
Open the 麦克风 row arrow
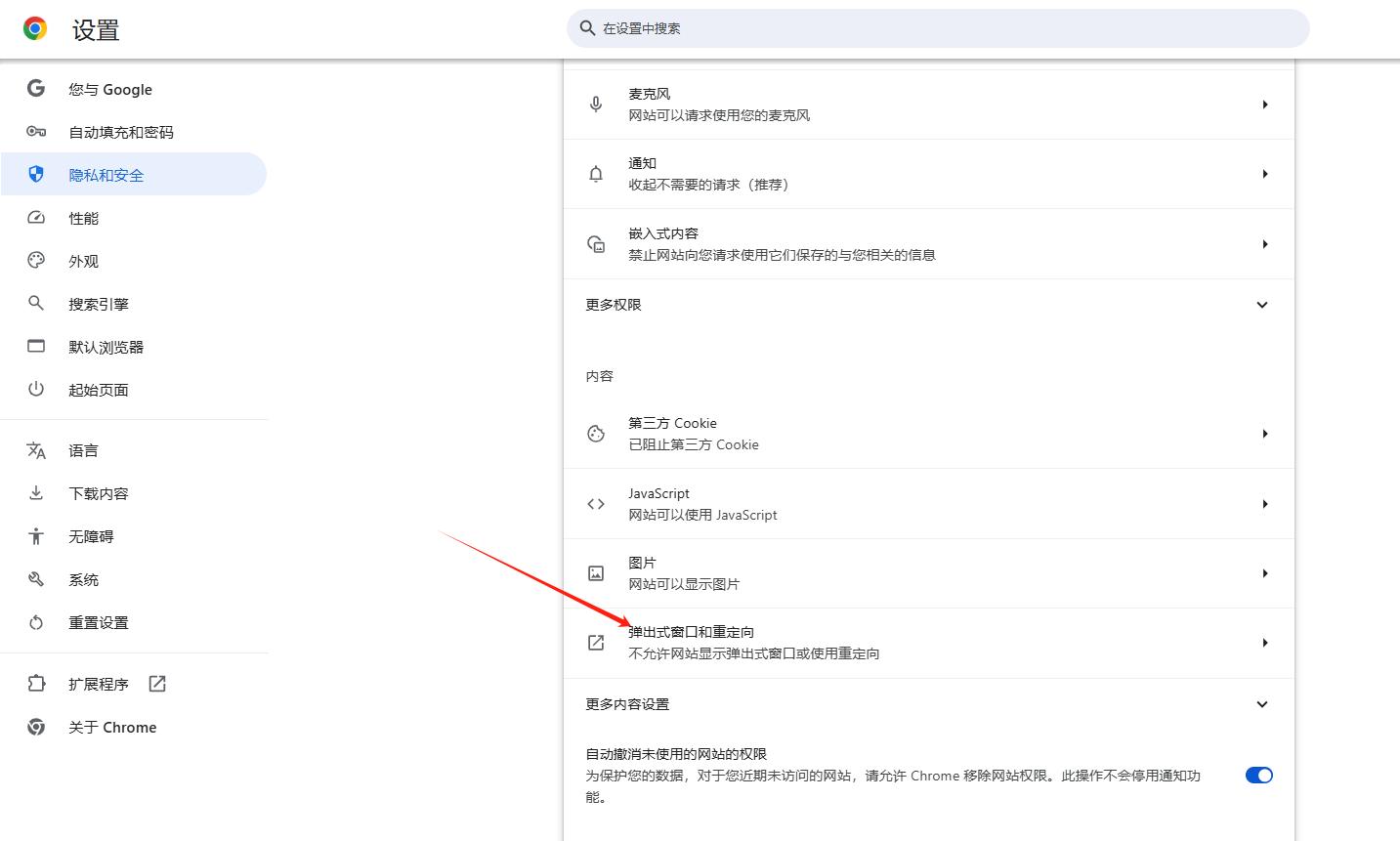(x=1265, y=105)
